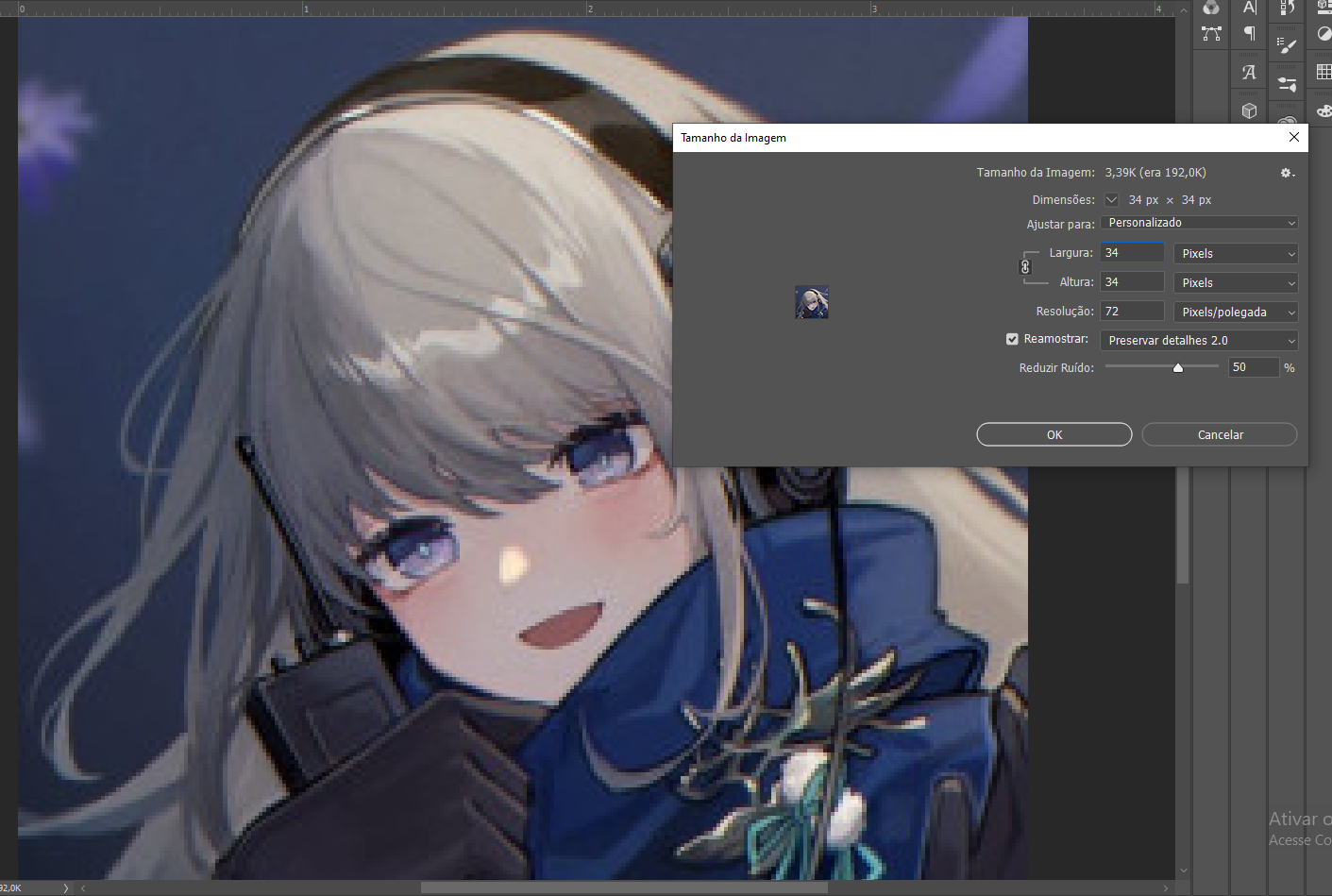Screen dimensions: 1332x896
Task: Open the Pixels/polegada resolution units dropdown
Action: click(x=1236, y=313)
